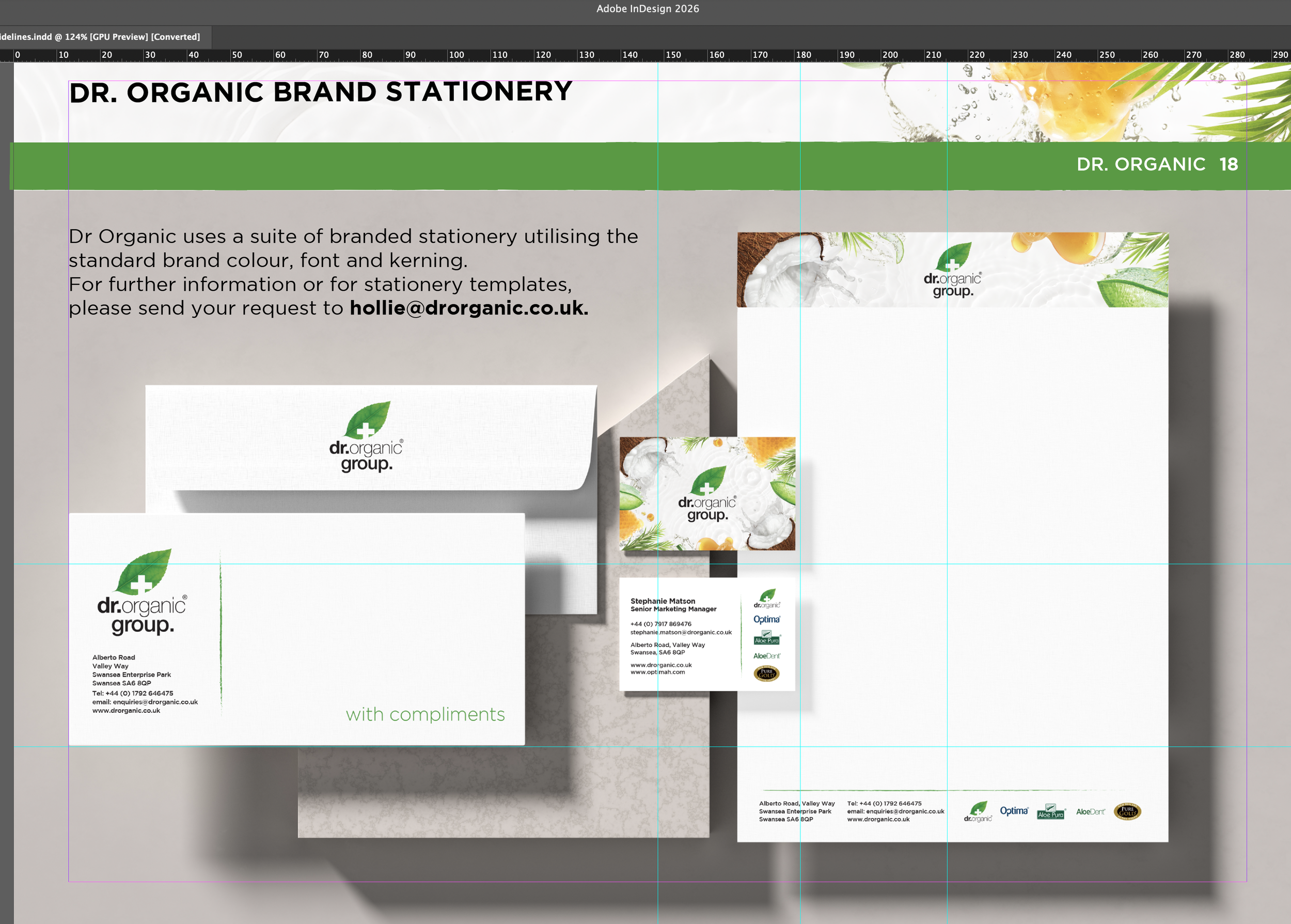This screenshot has width=1291, height=924.
Task: Click "Alberto Road" on the compliments slip
Action: [x=114, y=657]
